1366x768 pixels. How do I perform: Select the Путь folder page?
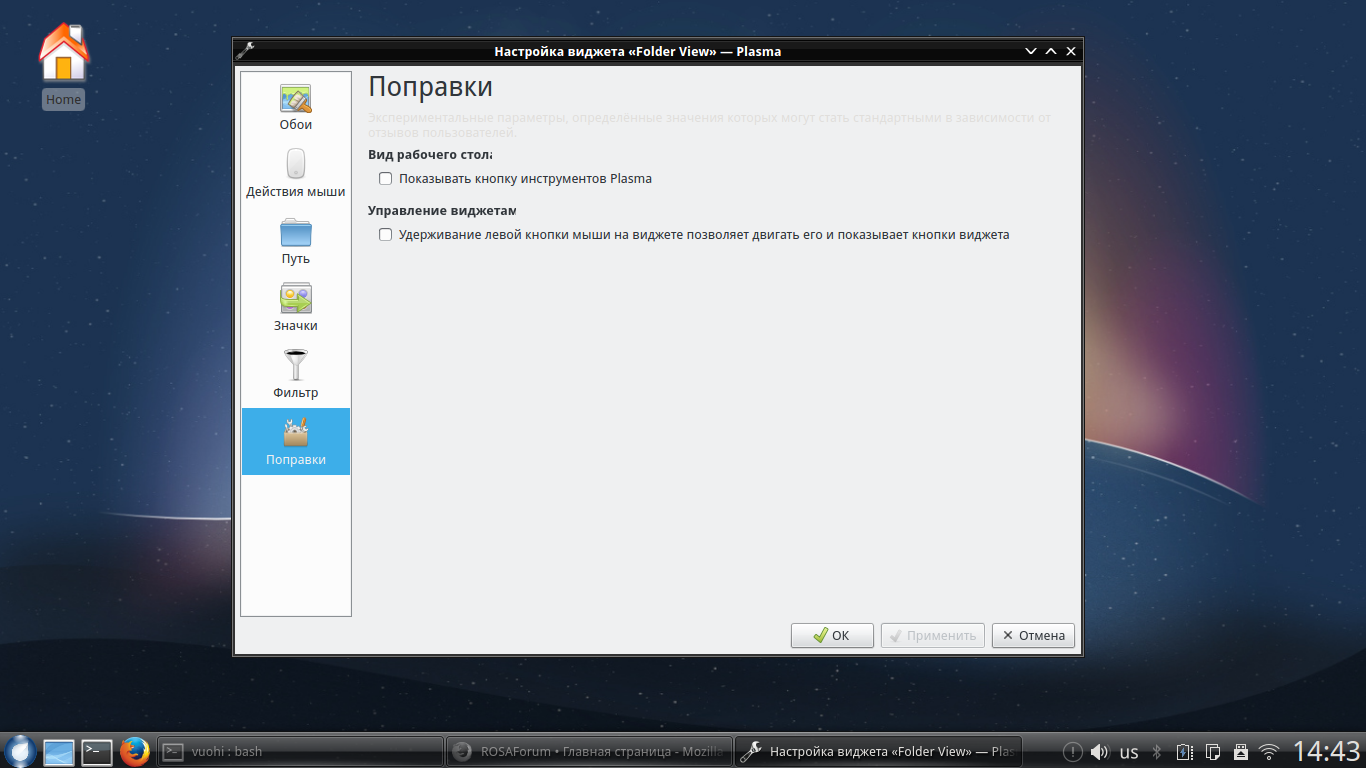coord(296,242)
